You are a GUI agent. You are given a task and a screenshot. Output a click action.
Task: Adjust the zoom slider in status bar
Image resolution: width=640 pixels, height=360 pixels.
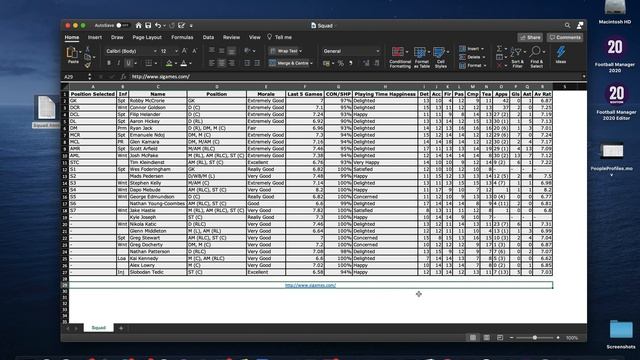[x=535, y=338]
